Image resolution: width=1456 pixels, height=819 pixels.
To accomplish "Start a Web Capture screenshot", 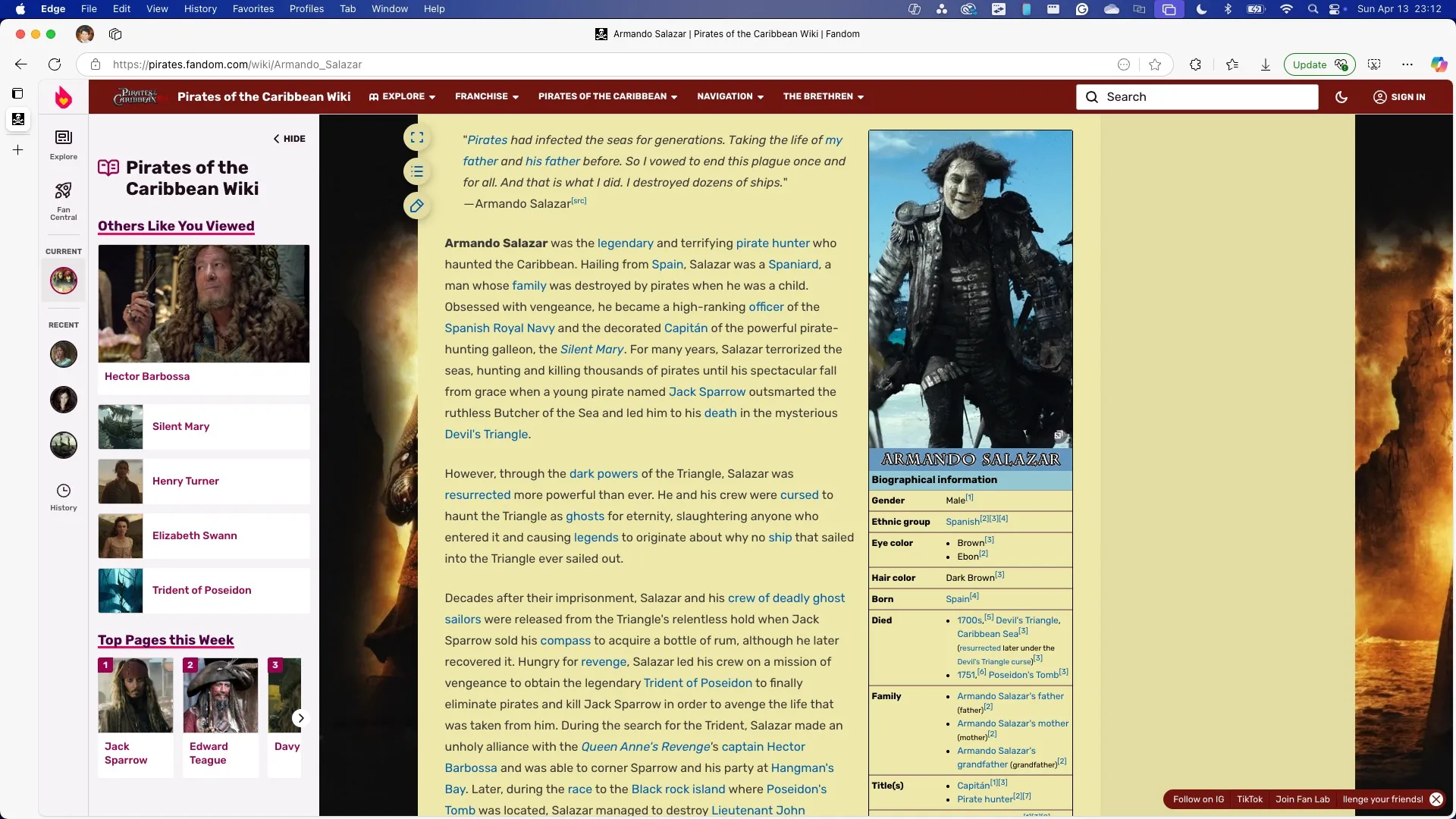I will point(1374,64).
